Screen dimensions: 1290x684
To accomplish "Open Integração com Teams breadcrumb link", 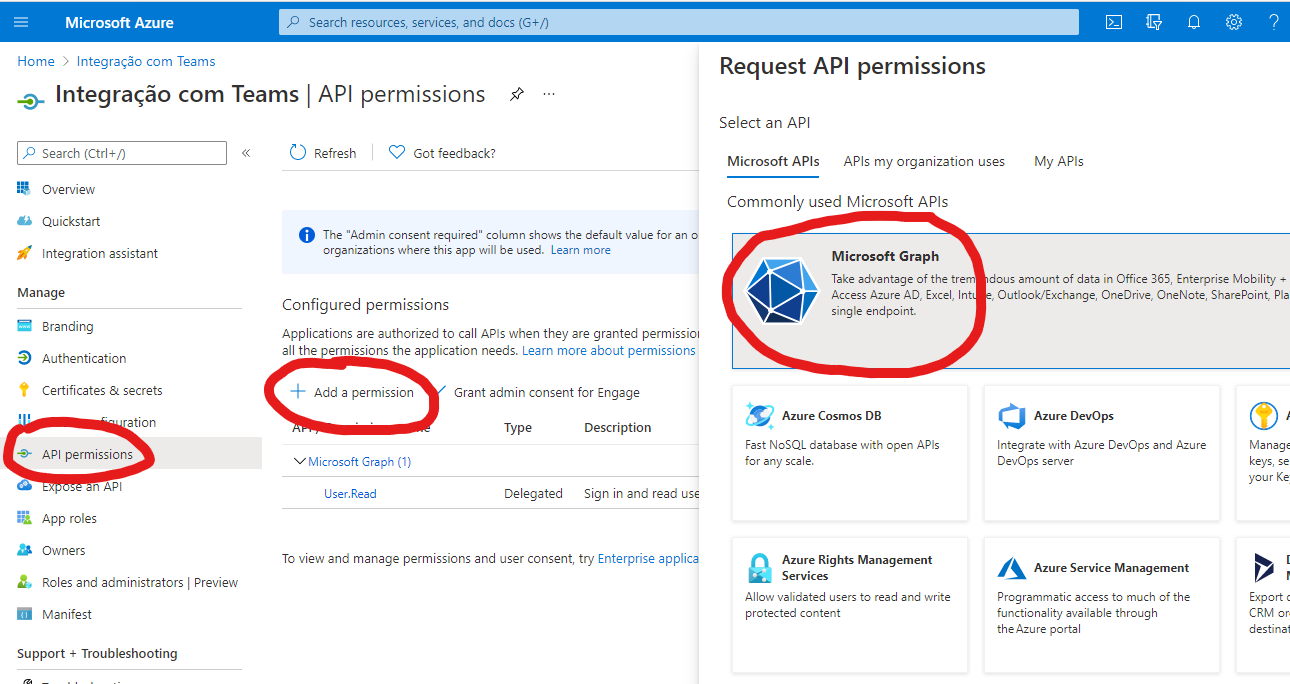I will [x=146, y=61].
